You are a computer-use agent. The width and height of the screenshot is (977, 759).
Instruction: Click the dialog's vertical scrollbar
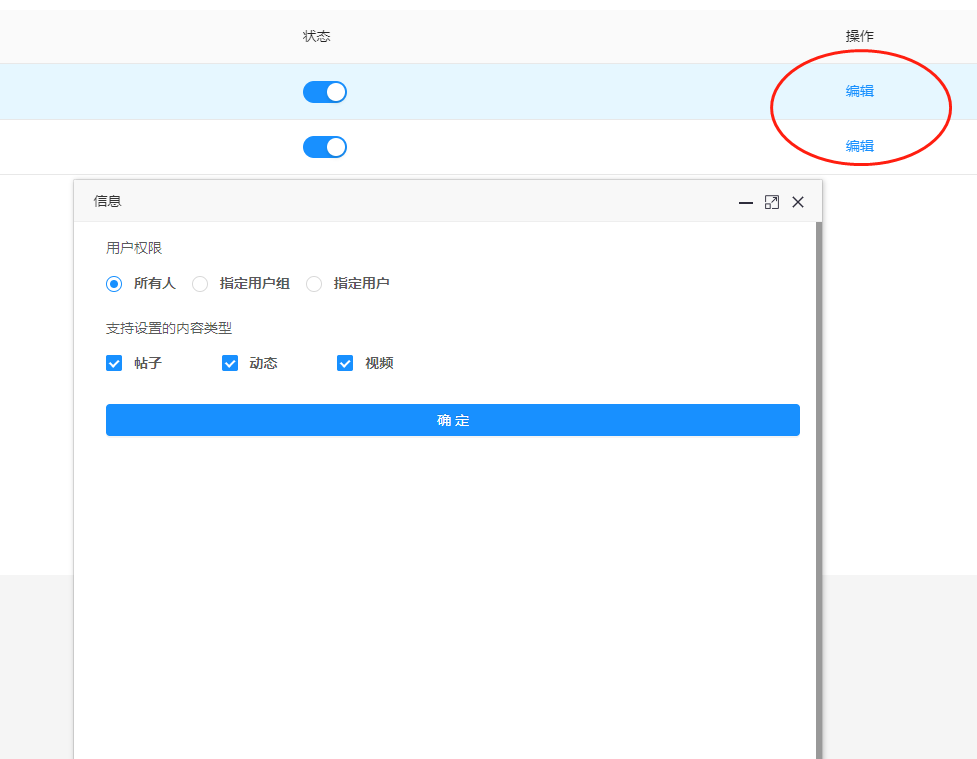pos(819,490)
